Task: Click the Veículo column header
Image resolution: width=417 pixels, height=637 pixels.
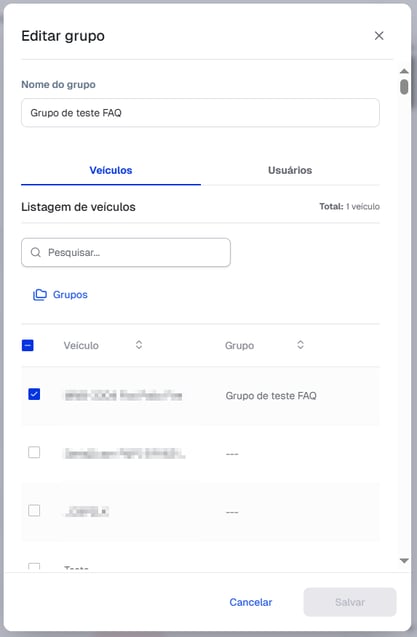Action: pos(81,345)
